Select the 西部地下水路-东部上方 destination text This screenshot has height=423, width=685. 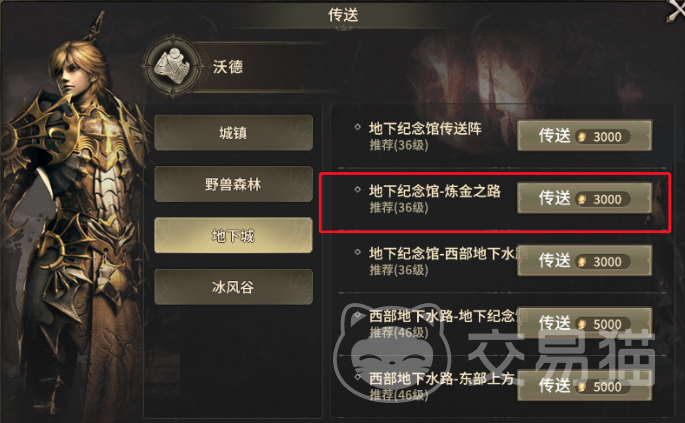click(442, 378)
